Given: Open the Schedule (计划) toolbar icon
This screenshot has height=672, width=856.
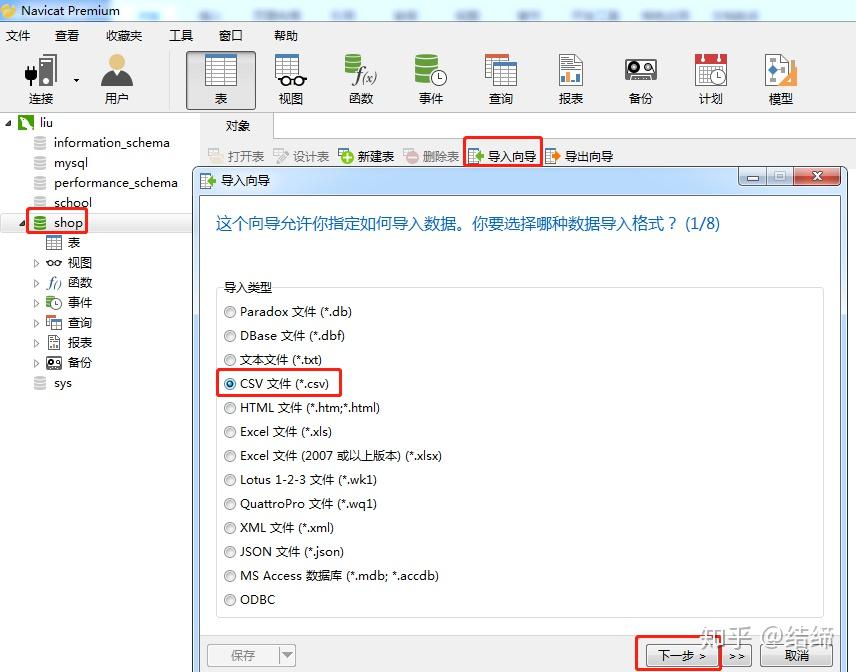Looking at the screenshot, I should point(710,80).
